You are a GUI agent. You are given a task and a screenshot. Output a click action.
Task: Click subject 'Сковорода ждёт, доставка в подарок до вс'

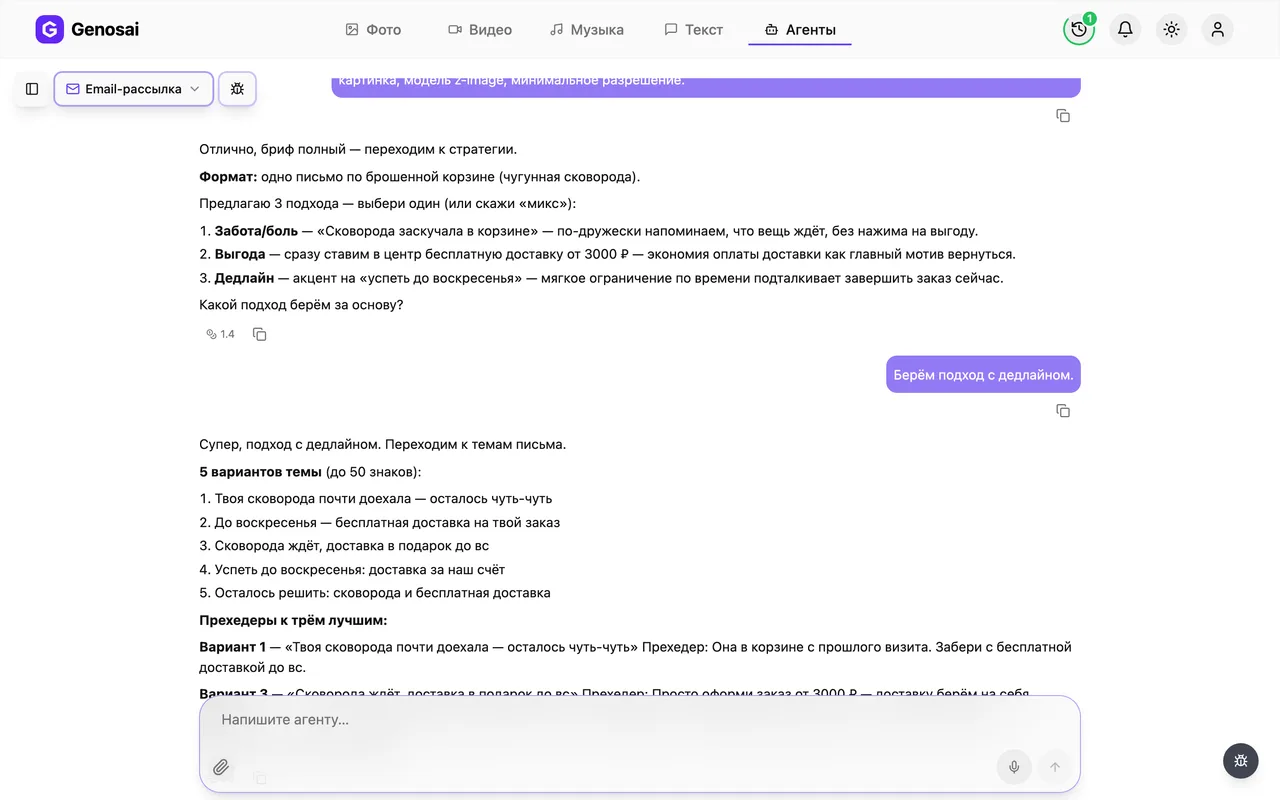pyautogui.click(x=351, y=546)
